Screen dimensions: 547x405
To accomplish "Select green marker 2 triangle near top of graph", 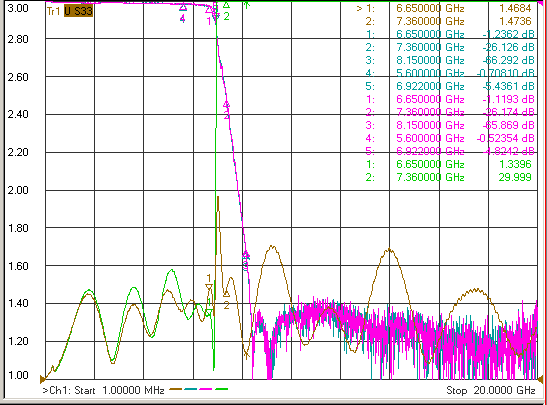I will pos(226,5).
